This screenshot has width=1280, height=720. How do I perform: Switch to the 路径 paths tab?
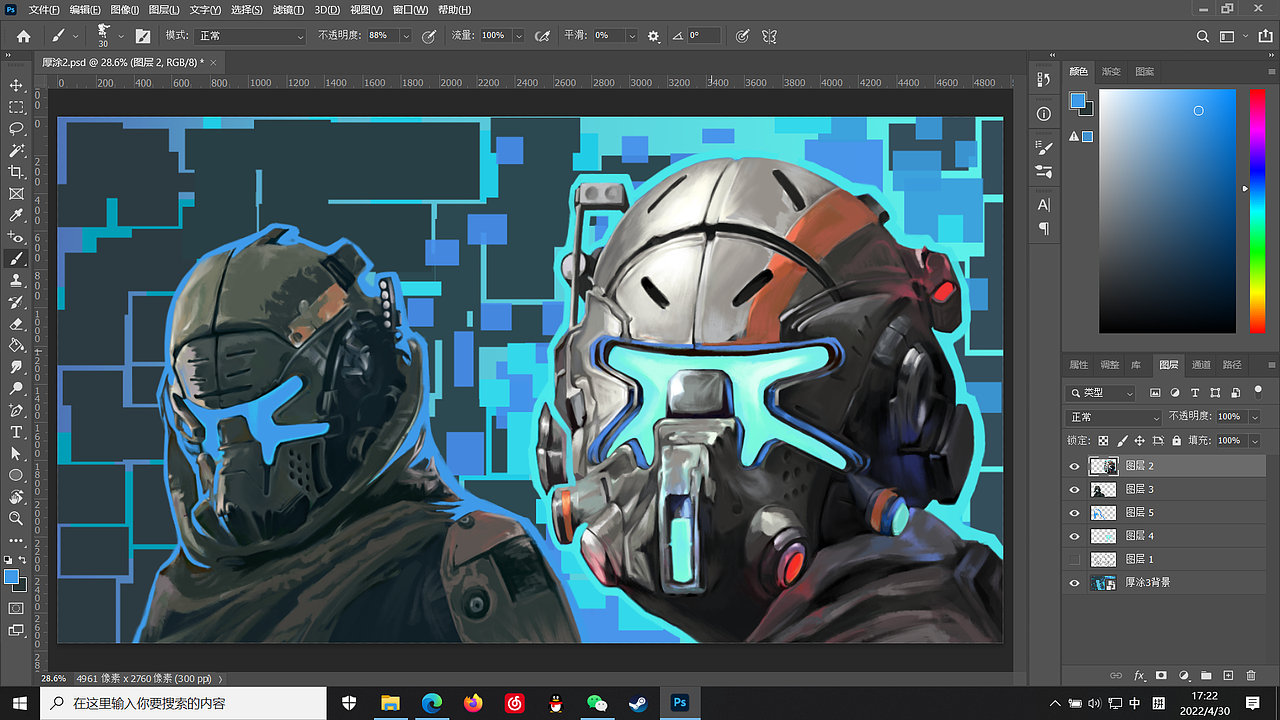coord(1232,365)
